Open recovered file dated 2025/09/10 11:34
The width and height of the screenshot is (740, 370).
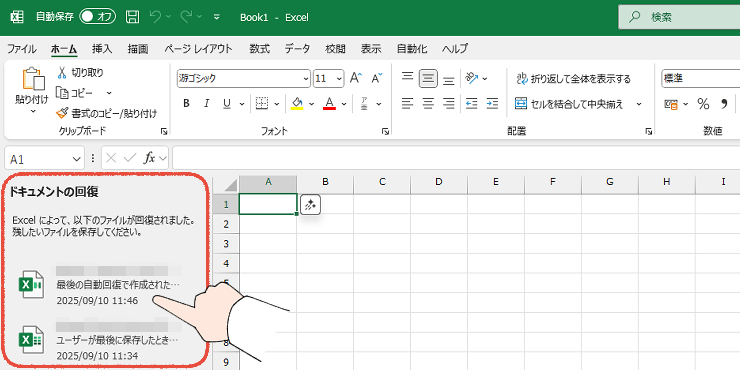coord(100,340)
